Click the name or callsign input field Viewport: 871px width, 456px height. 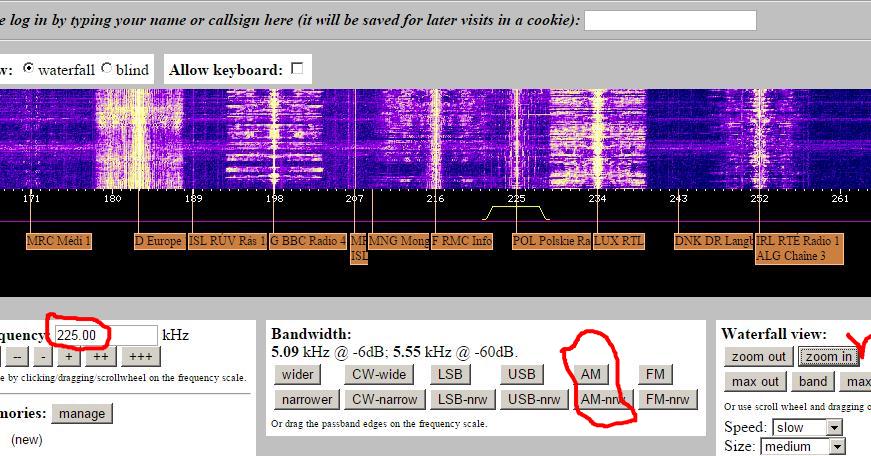click(670, 21)
